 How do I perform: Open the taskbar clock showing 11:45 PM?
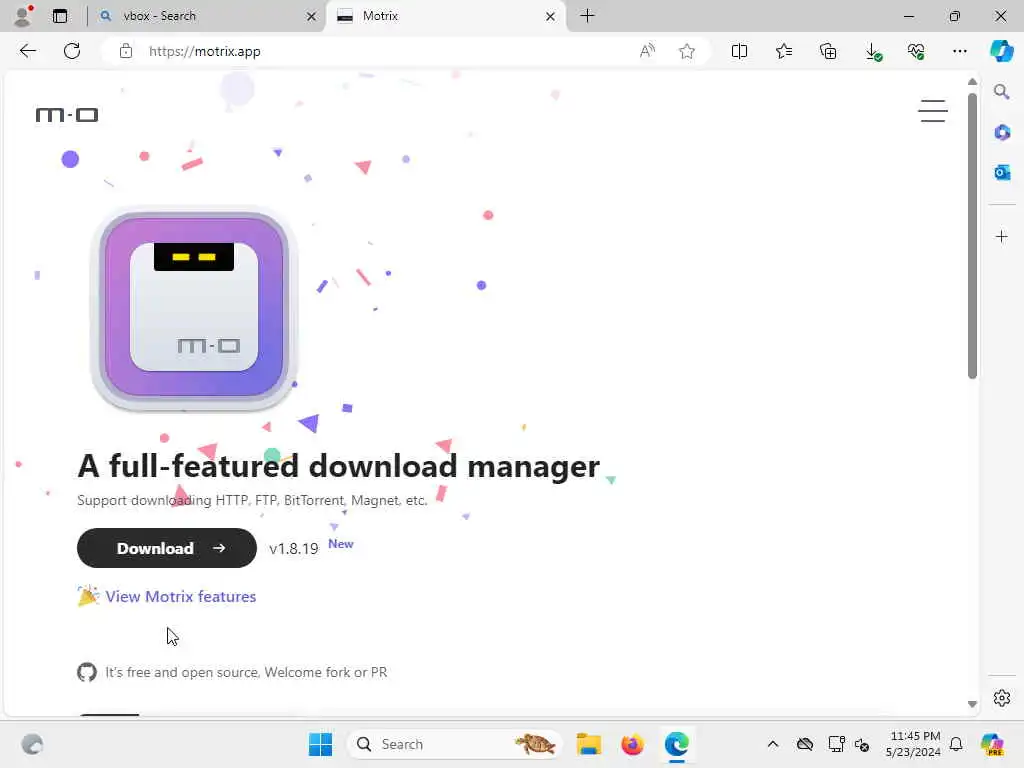pyautogui.click(x=914, y=744)
